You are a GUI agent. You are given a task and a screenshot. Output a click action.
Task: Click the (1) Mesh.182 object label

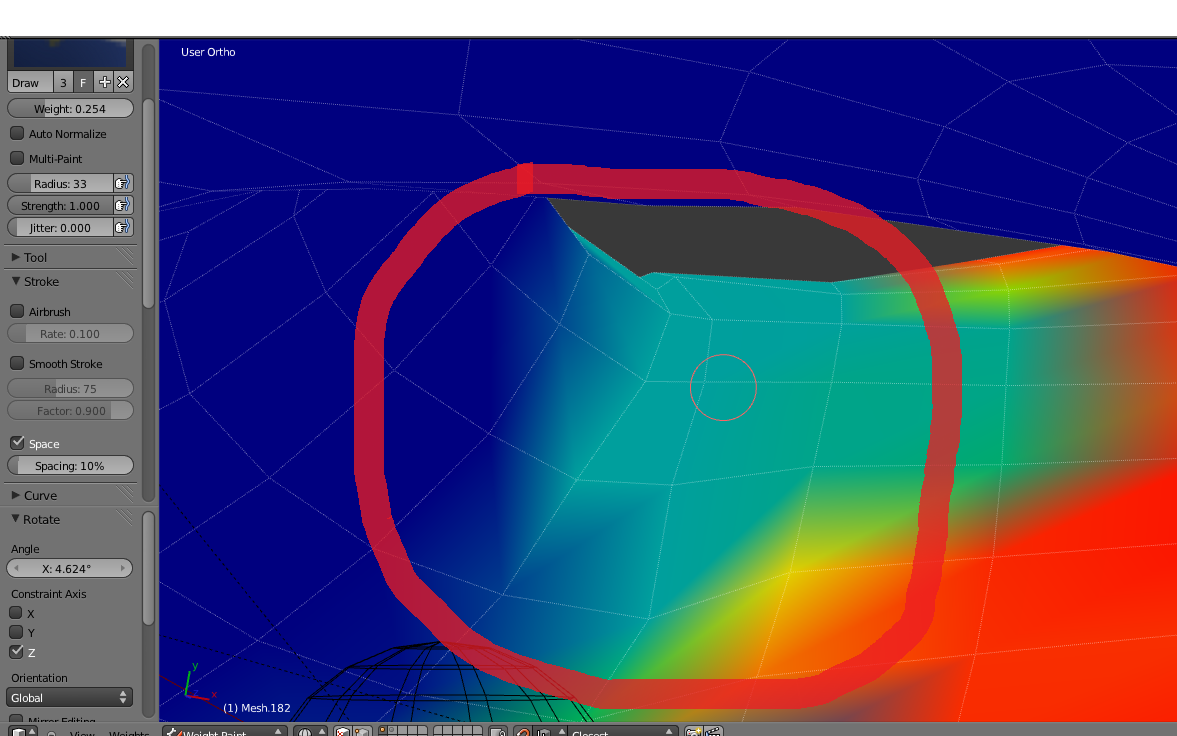click(x=257, y=707)
